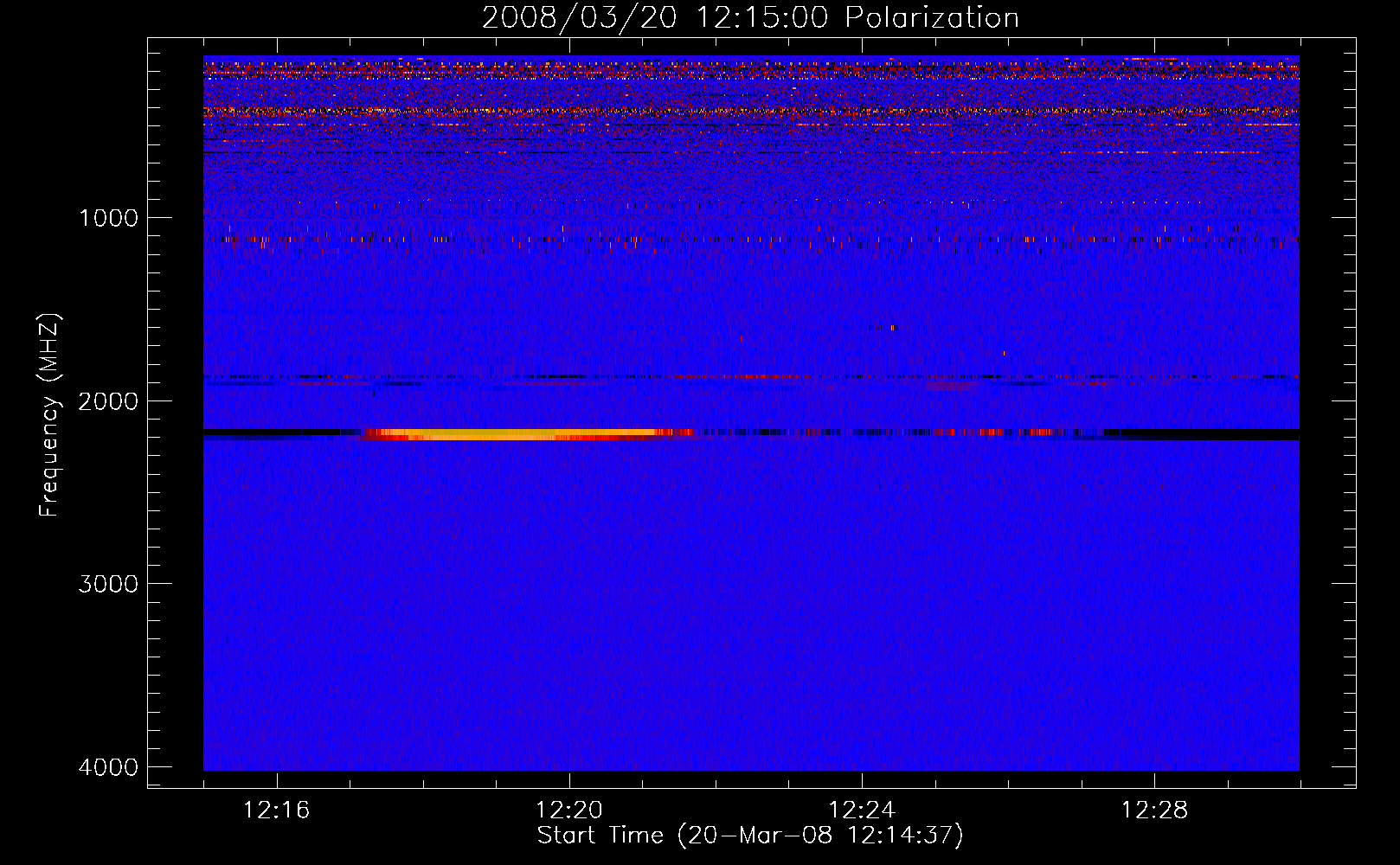Click the "Start Time (20-Mar-08 12:14:37)" axis label
This screenshot has height=865, width=1400.
pyautogui.click(x=750, y=836)
